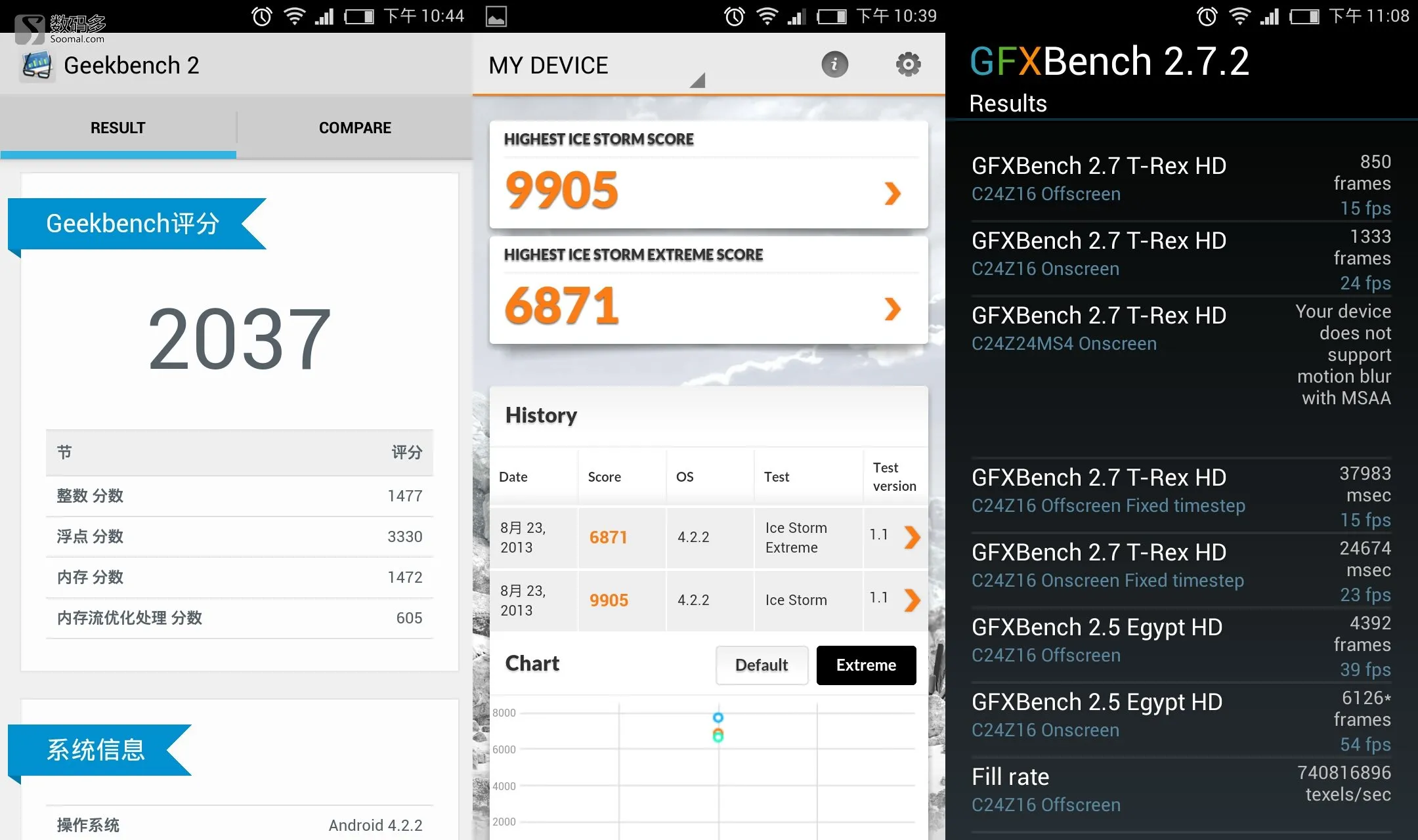
Task: Click the GFXBench Results heading
Action: [x=1008, y=104]
